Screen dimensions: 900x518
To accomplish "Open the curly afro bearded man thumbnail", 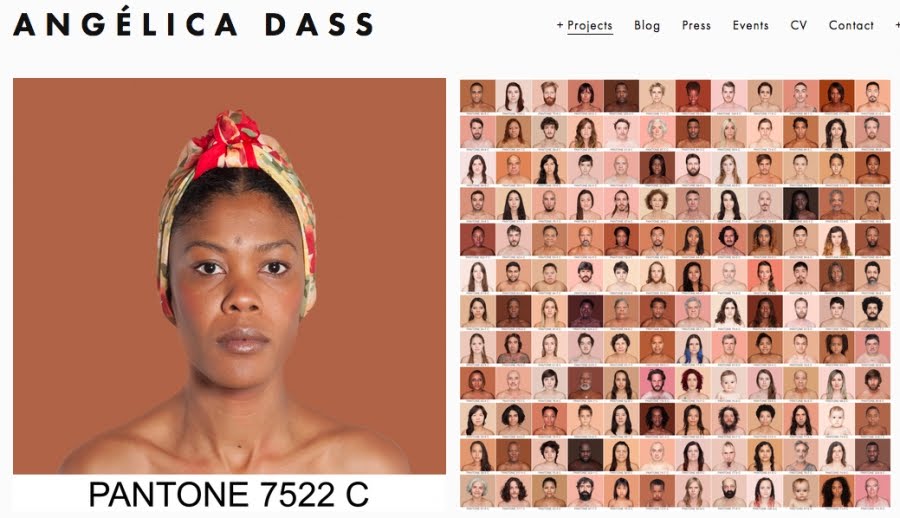I will pos(872,312).
